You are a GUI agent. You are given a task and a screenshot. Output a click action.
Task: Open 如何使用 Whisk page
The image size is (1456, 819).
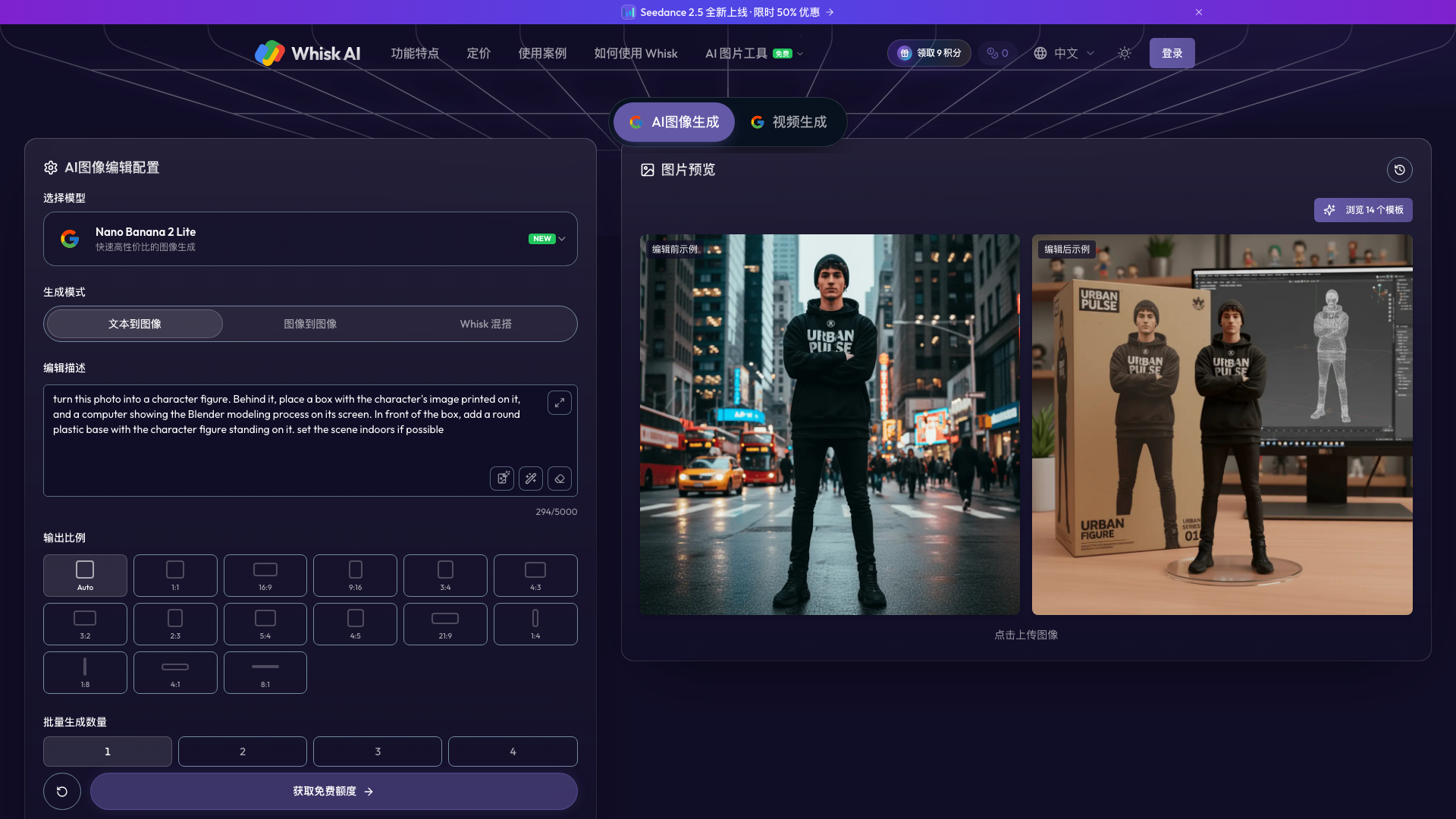635,53
